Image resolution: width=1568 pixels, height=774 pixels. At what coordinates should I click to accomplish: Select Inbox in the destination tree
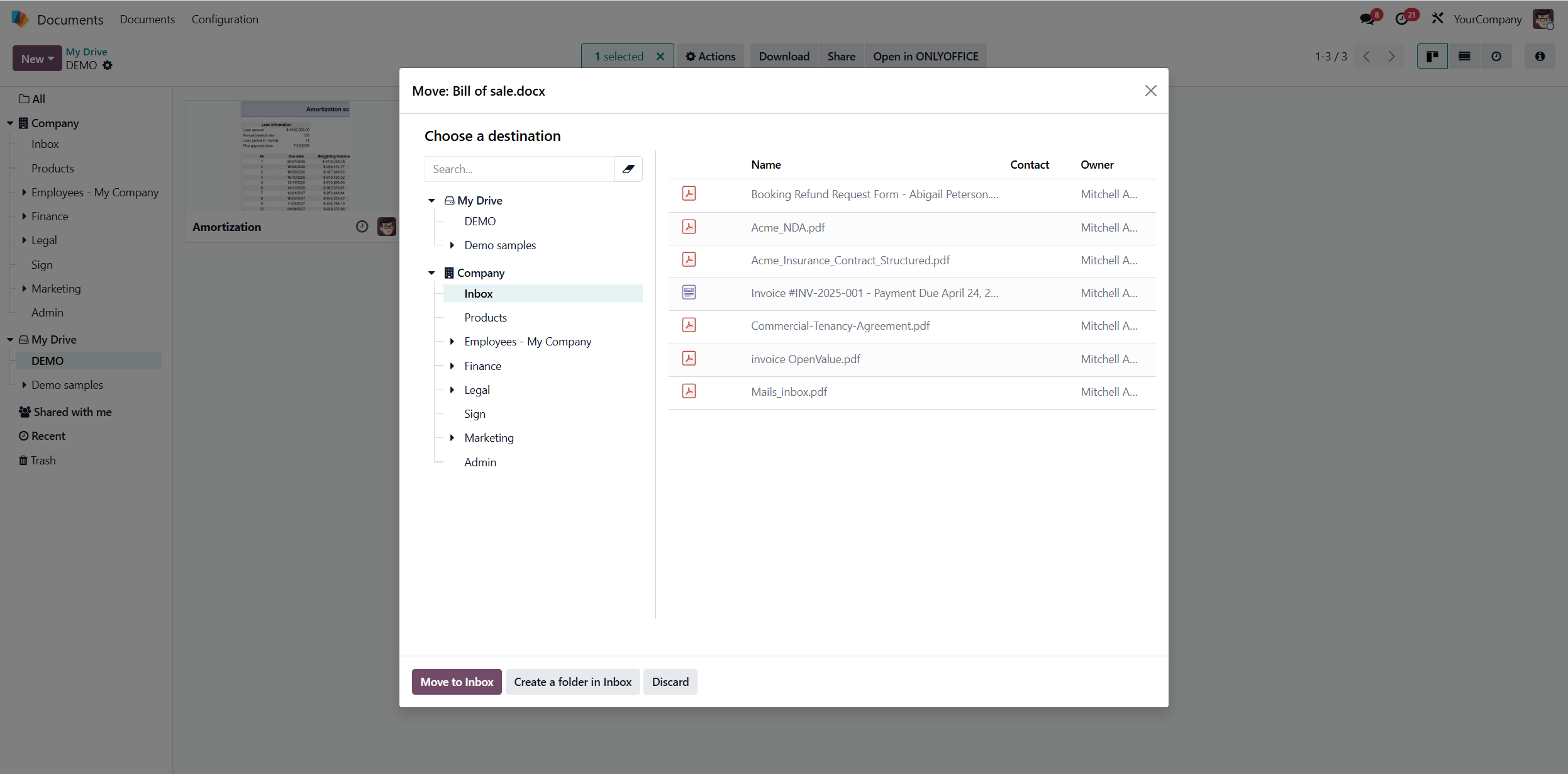pos(543,293)
